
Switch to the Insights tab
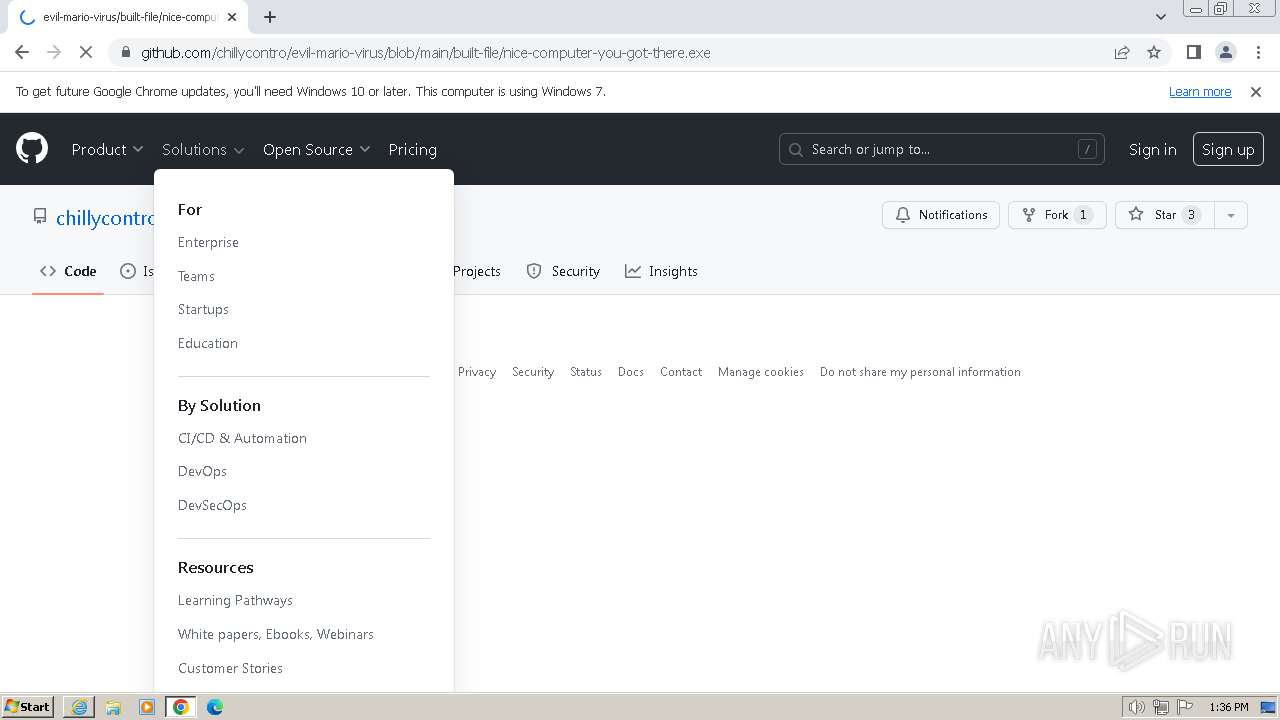click(x=661, y=271)
